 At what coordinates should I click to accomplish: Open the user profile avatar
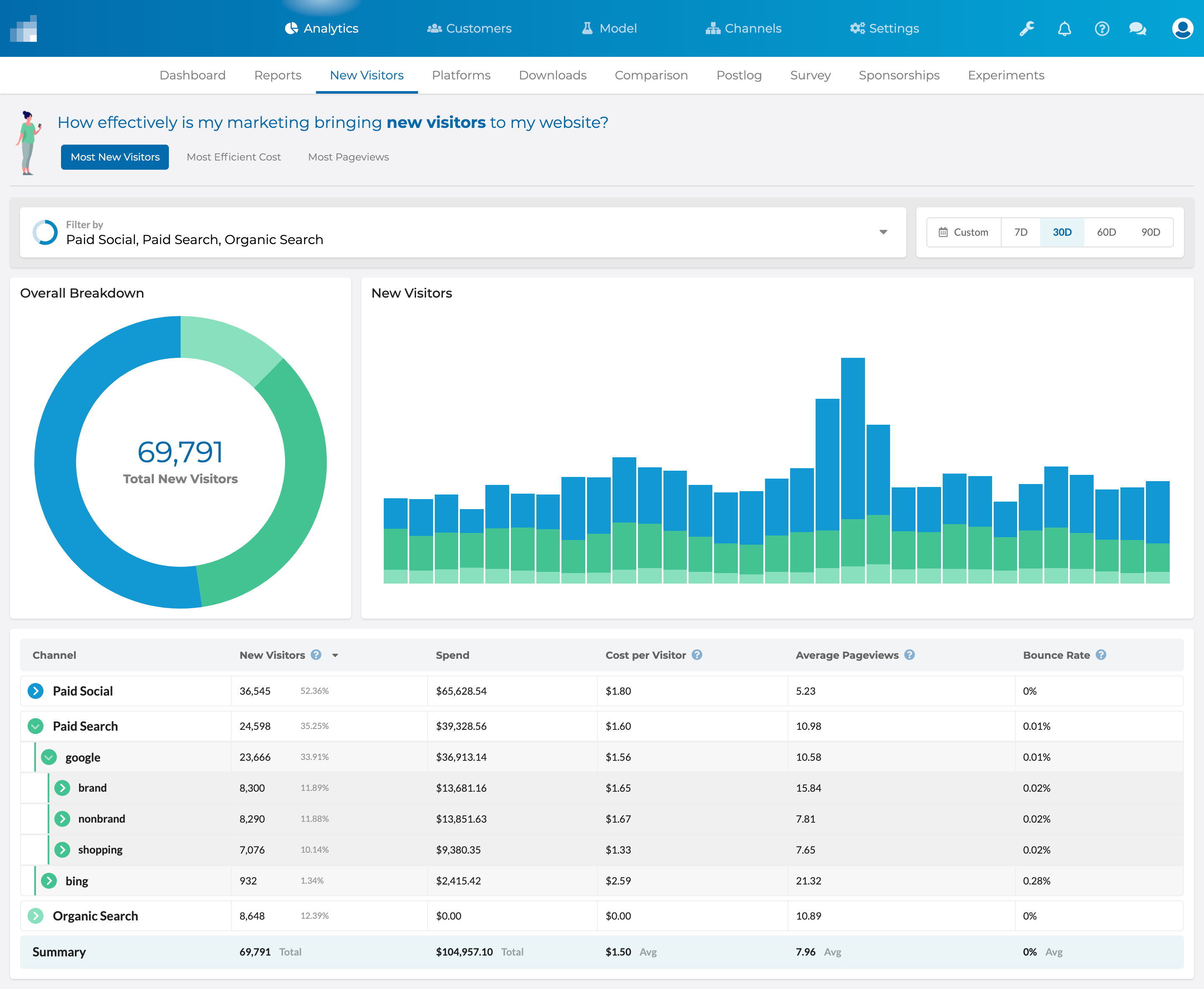(1182, 28)
